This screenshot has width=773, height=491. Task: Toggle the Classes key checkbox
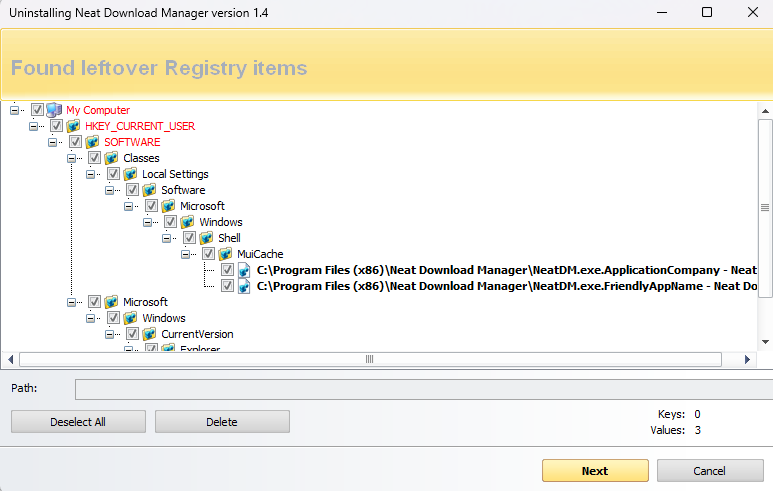95,158
